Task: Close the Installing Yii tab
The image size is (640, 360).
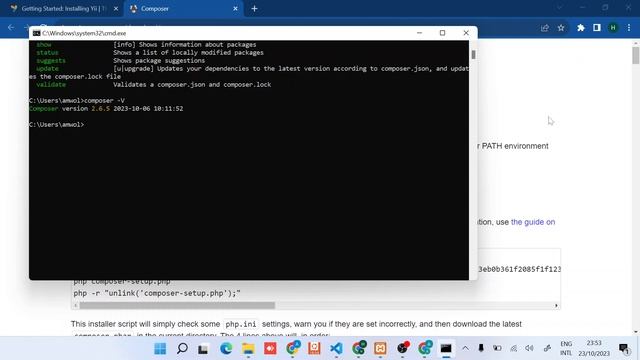Action: pyautogui.click(x=116, y=9)
